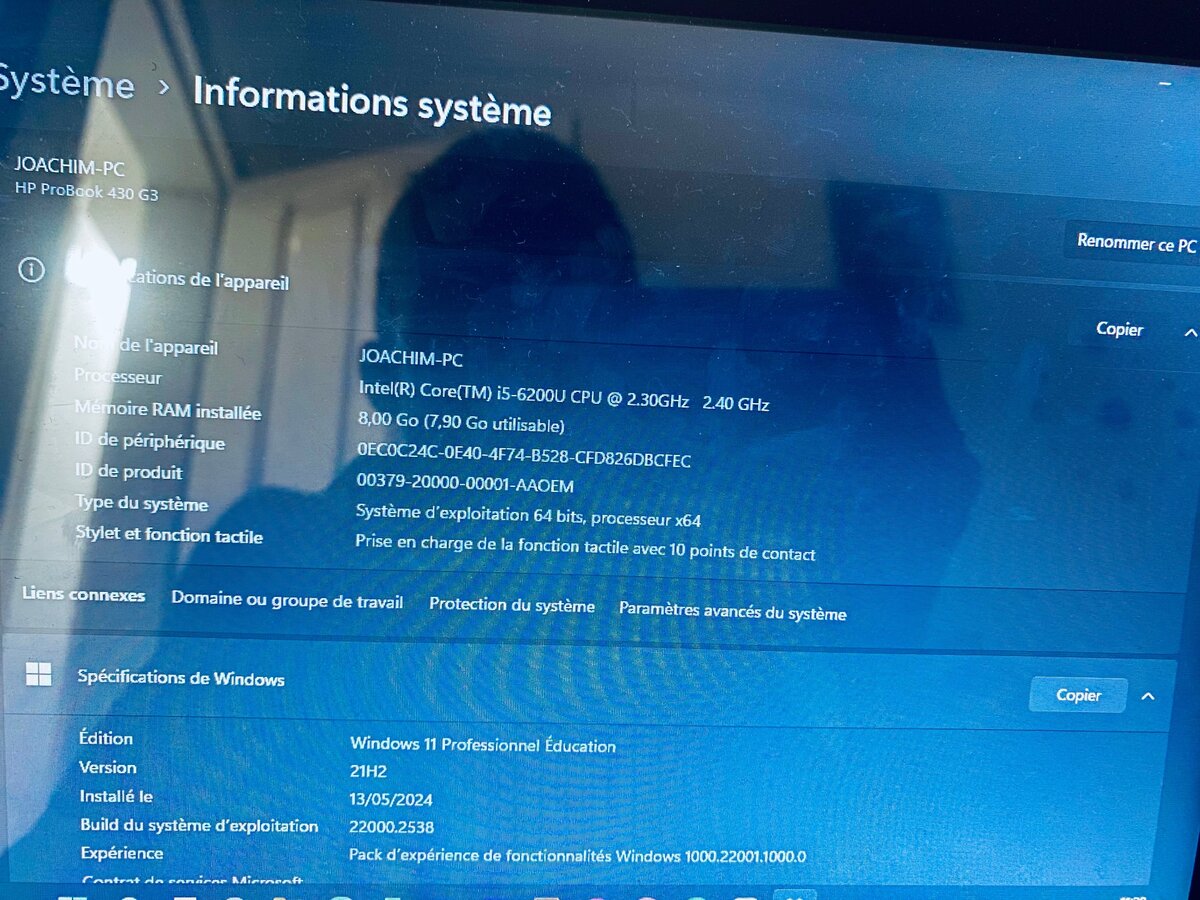Click the Version label
The height and width of the screenshot is (900, 1200).
coord(108,767)
